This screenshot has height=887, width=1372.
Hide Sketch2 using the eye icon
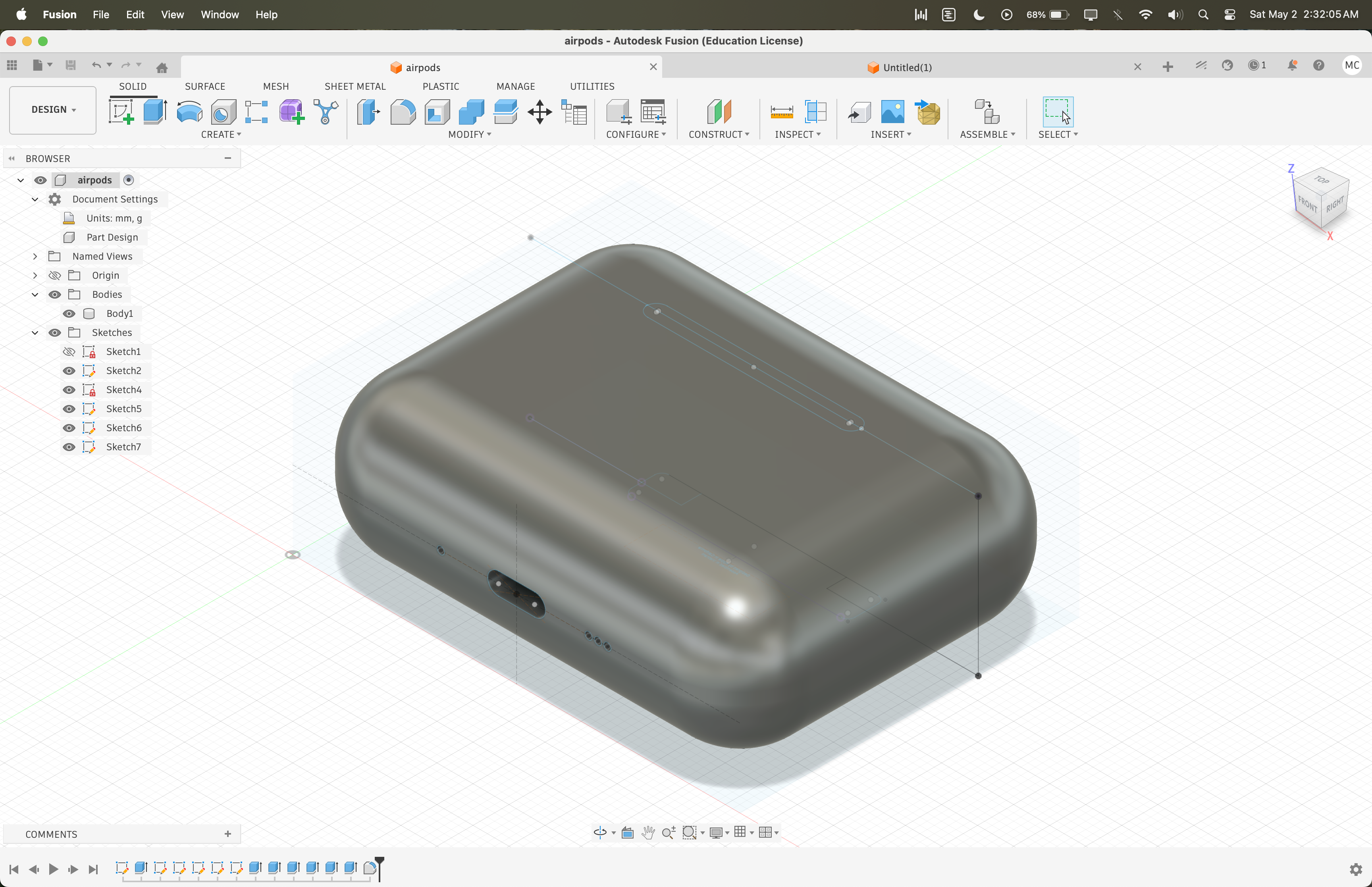(x=69, y=370)
